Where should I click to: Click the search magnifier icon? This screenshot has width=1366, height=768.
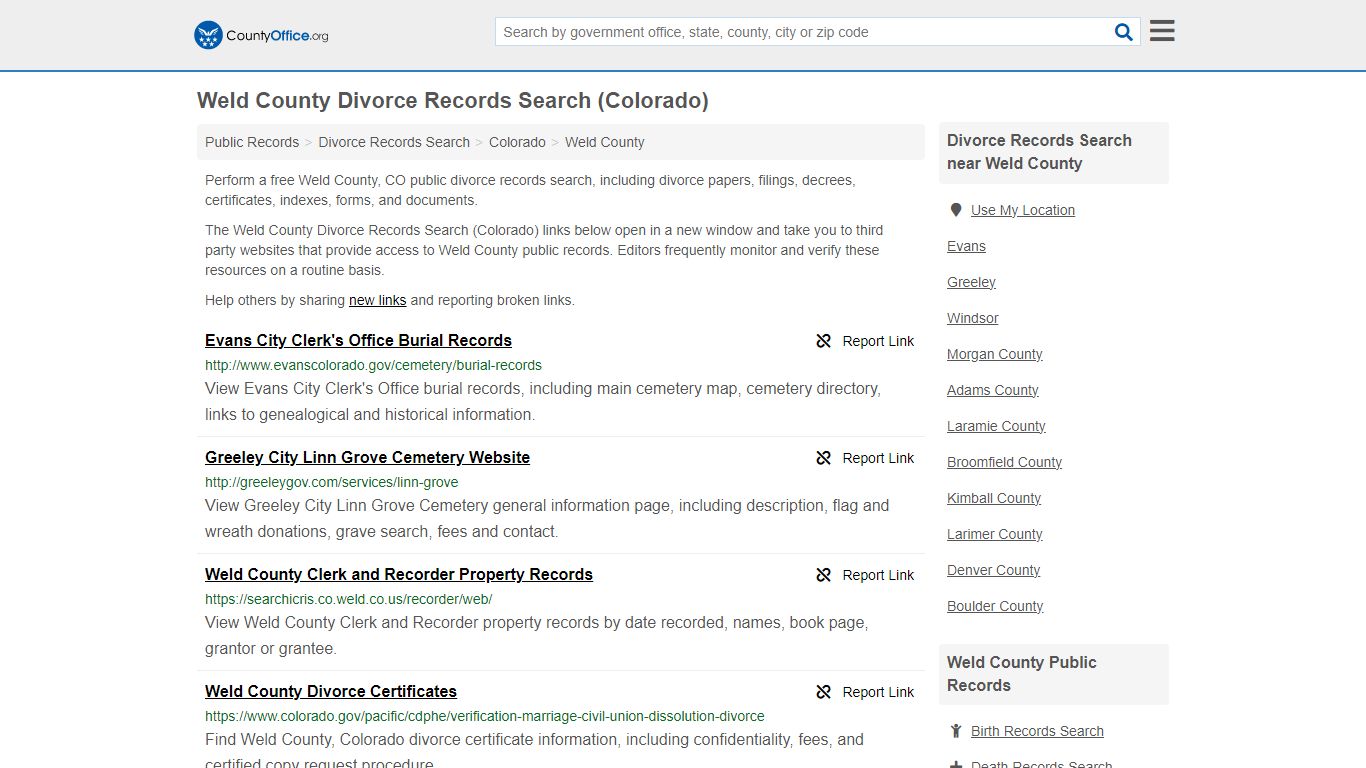1124,32
